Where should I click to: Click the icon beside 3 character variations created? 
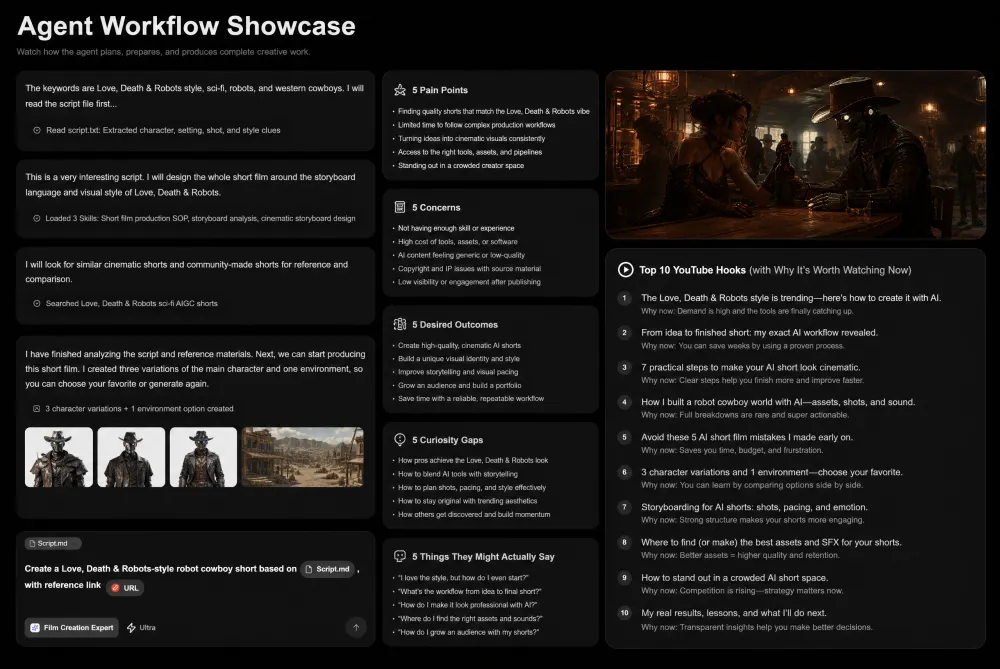click(37, 409)
